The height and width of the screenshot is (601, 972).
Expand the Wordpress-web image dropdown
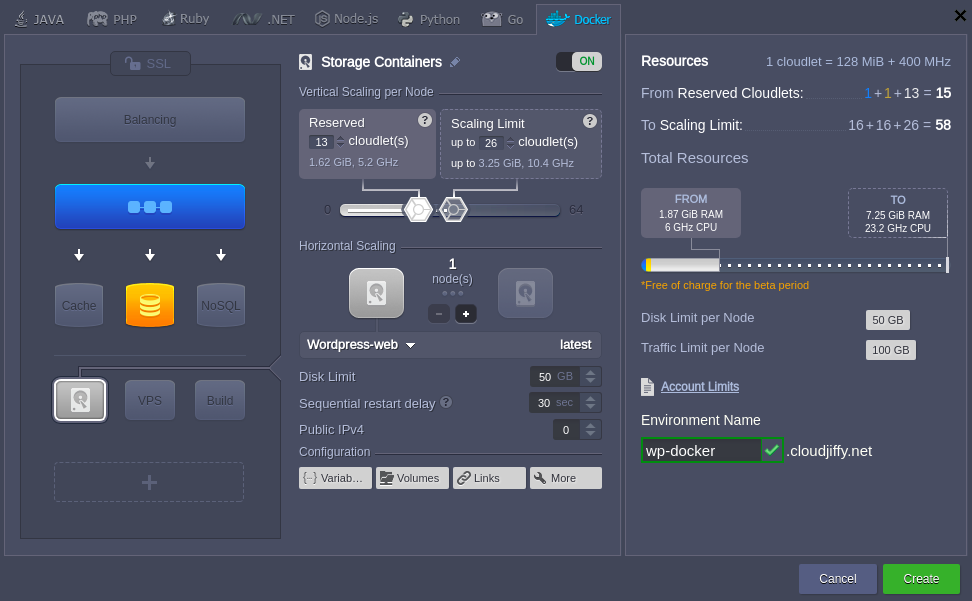(410, 345)
